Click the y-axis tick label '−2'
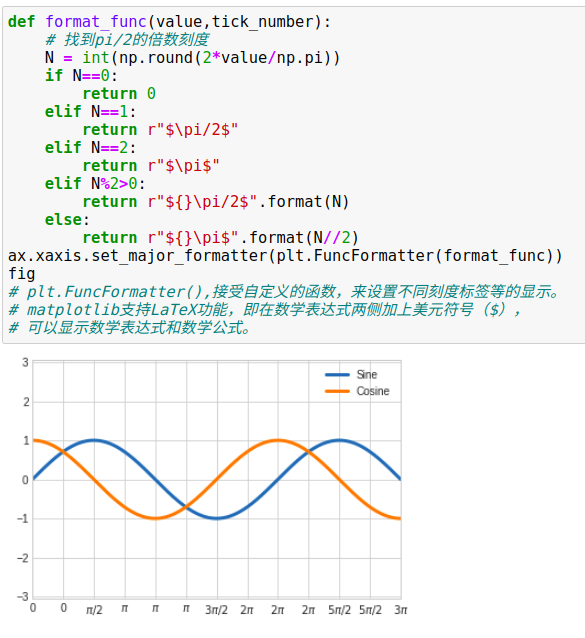585x638 pixels. coord(23,558)
